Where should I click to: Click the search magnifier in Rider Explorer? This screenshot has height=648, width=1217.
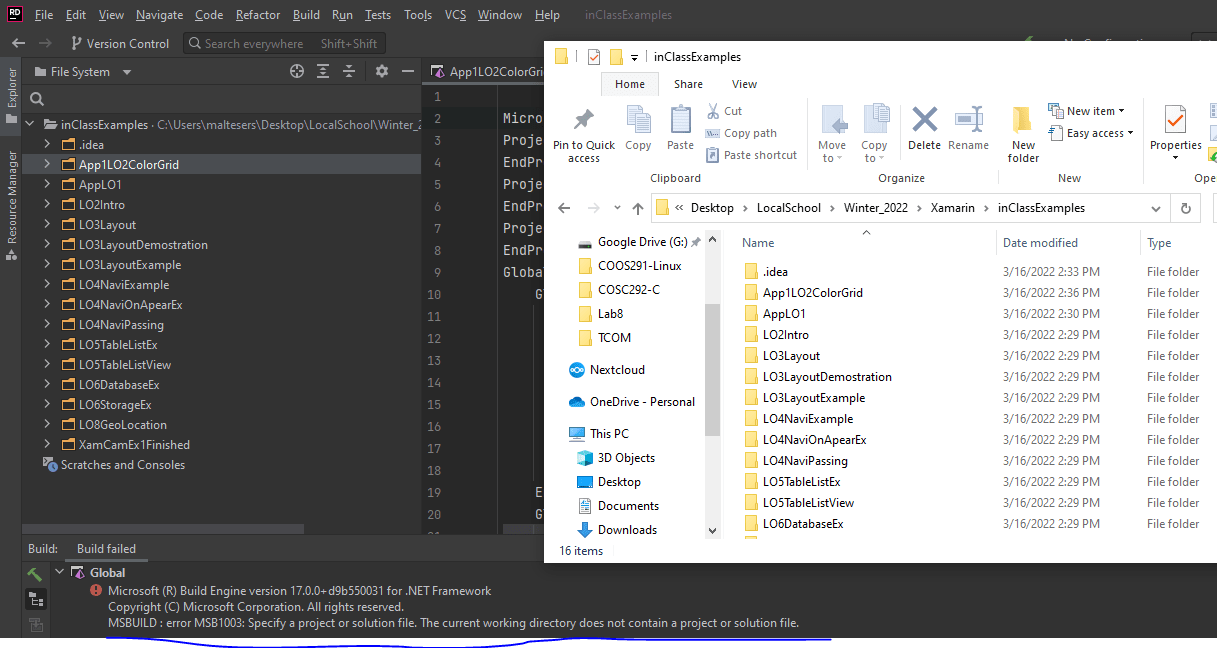(37, 99)
